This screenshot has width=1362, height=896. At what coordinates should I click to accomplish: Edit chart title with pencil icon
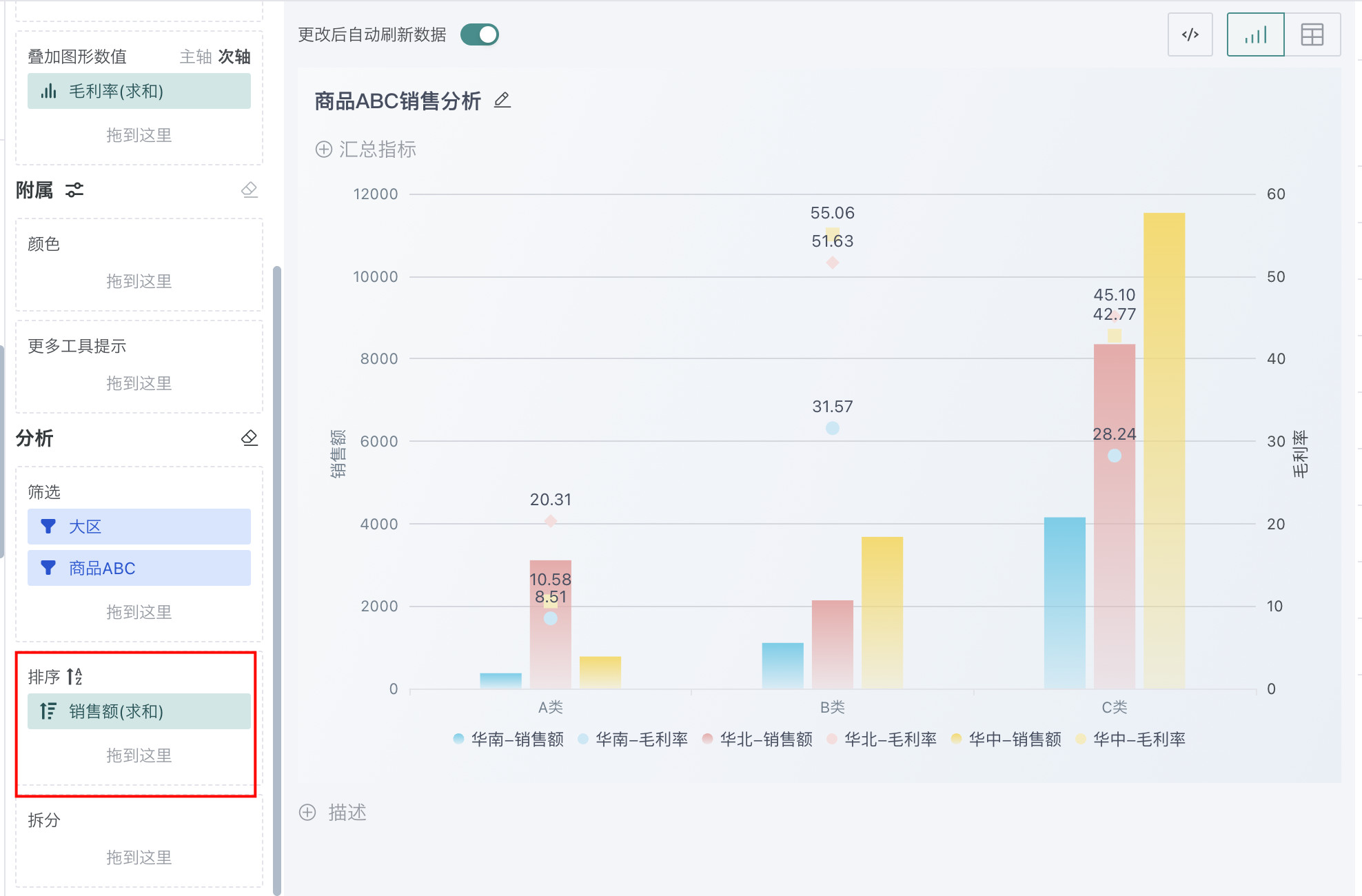coord(502,101)
